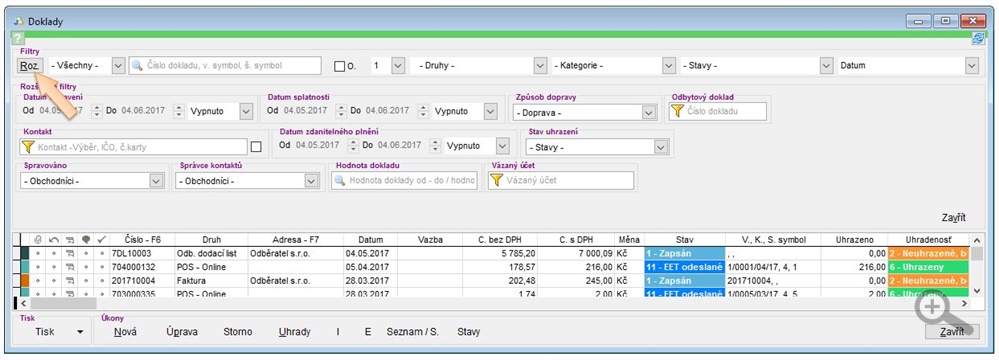The height and width of the screenshot is (360, 999).
Task: Click the Úhrady action item
Action: (x=295, y=332)
